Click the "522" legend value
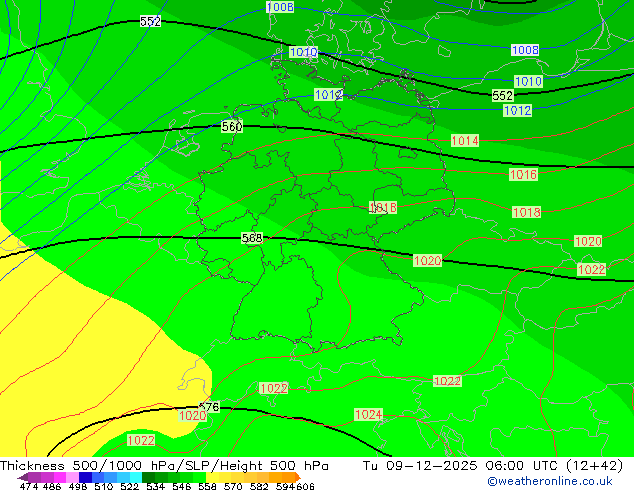The height and width of the screenshot is (490, 634). click(x=129, y=486)
